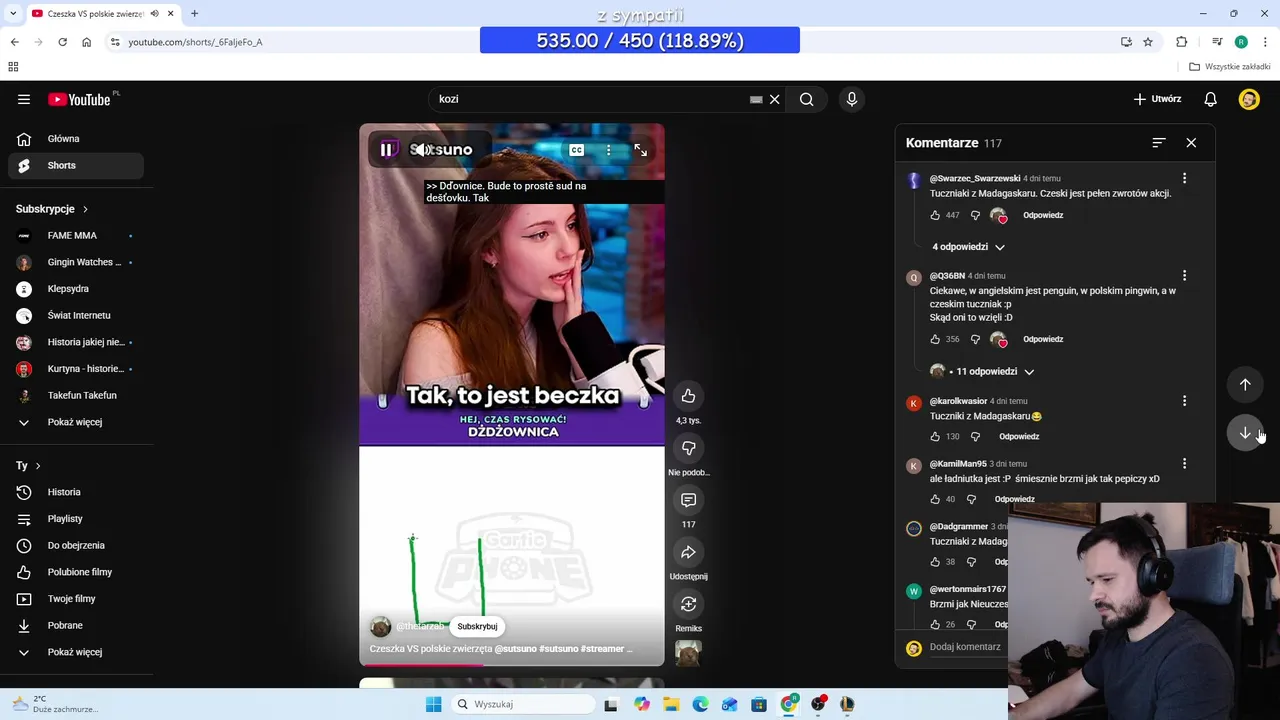This screenshot has height=720, width=1280.
Task: Bookmark this page with the star
Action: (1148, 42)
